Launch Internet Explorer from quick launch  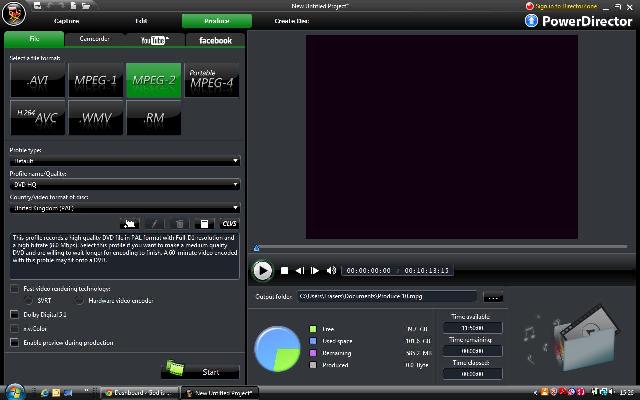click(x=44, y=393)
